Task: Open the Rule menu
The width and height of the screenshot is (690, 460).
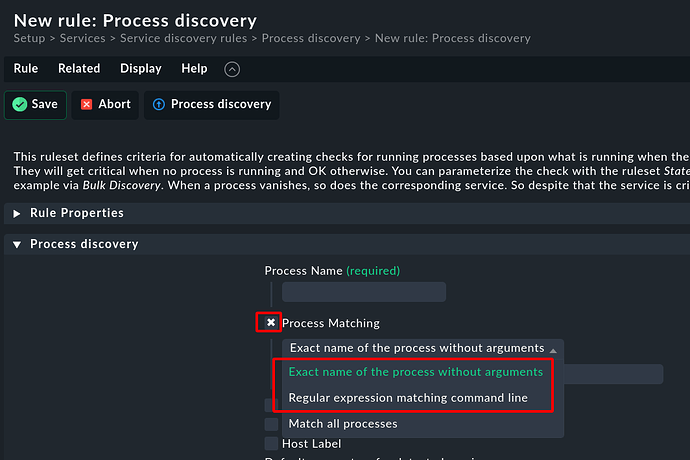Action: click(26, 69)
